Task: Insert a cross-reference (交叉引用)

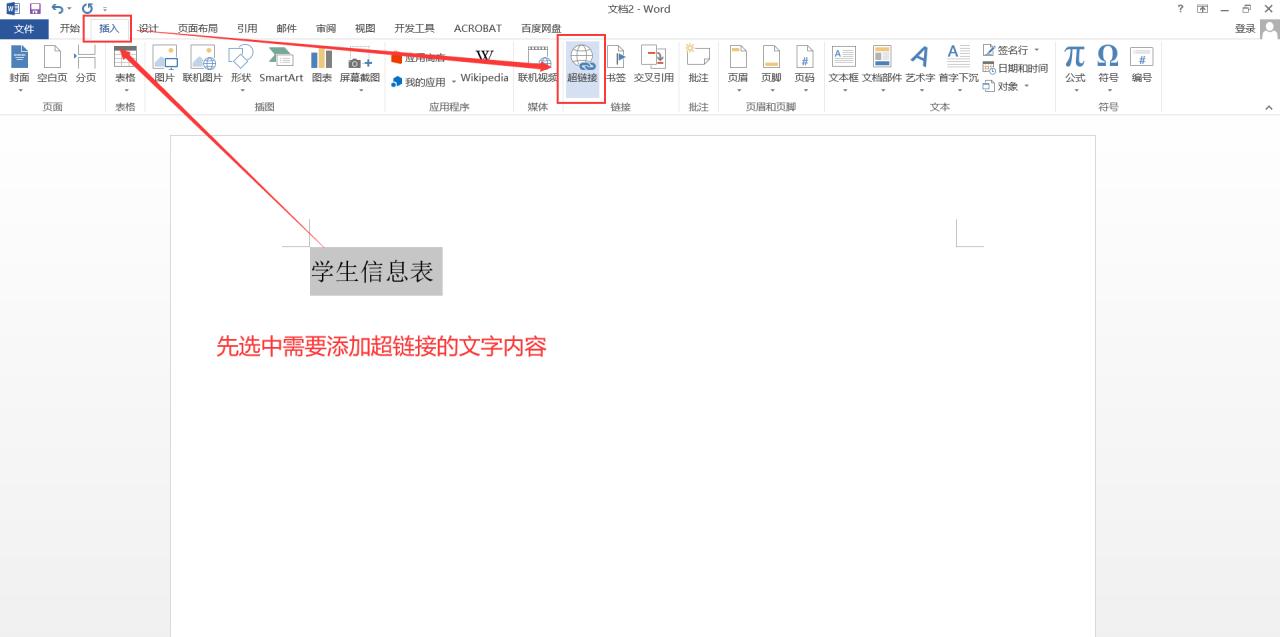Action: (654, 66)
